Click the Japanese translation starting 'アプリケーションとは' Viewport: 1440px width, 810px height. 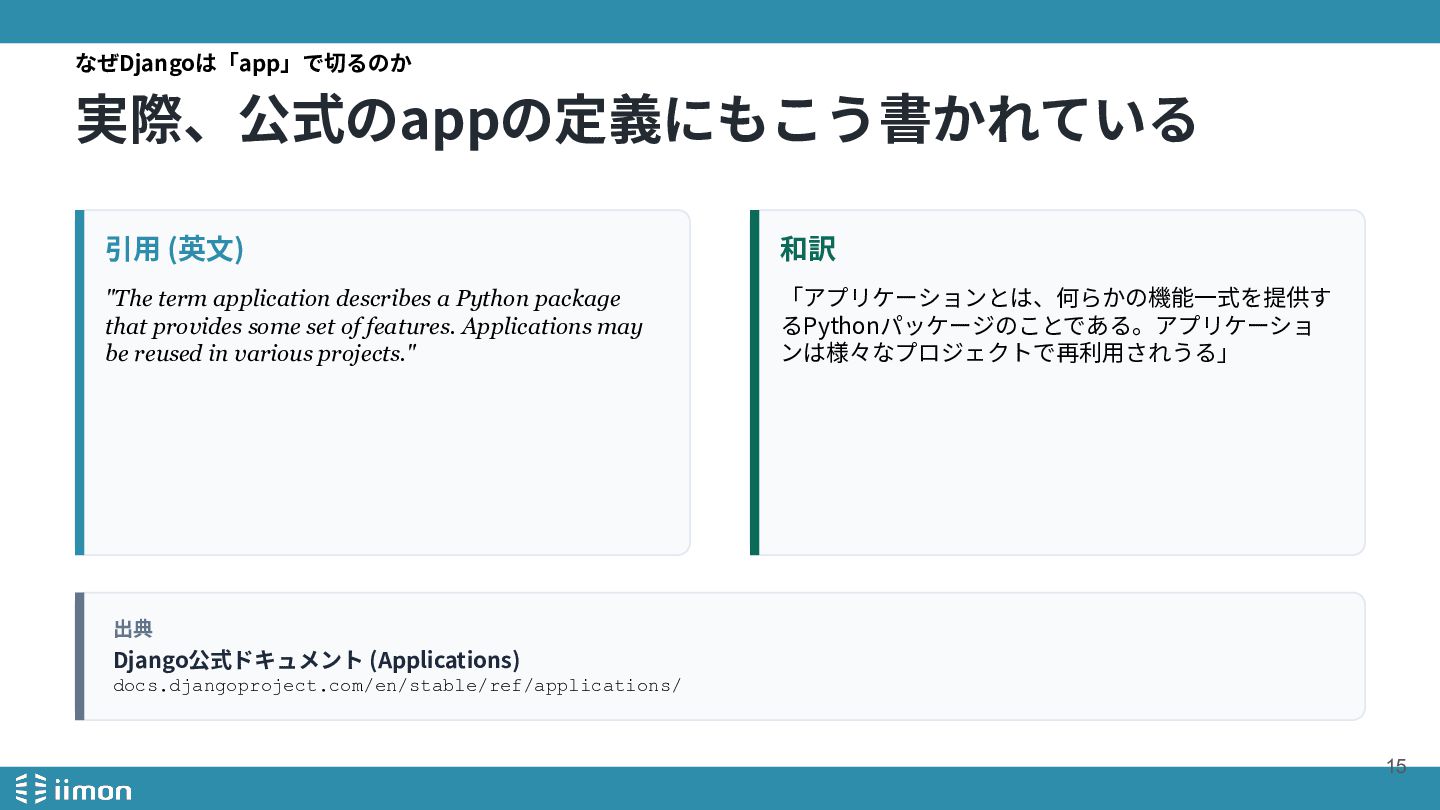[x=1055, y=326]
